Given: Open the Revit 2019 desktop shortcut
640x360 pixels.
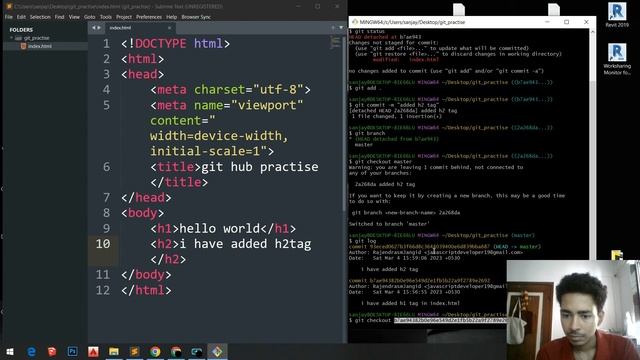Looking at the screenshot, I should coord(617,15).
